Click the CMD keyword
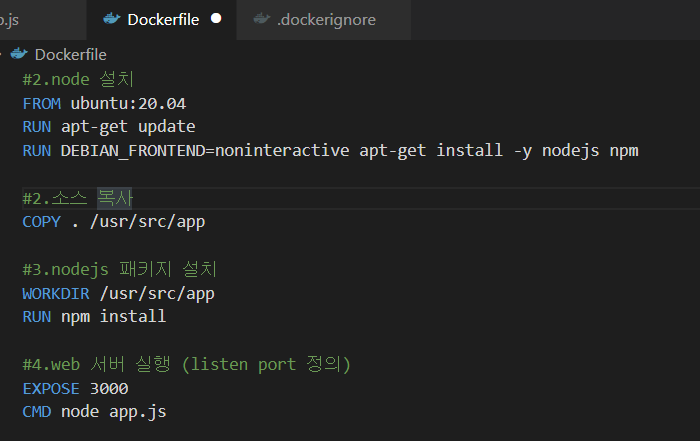 pos(37,412)
